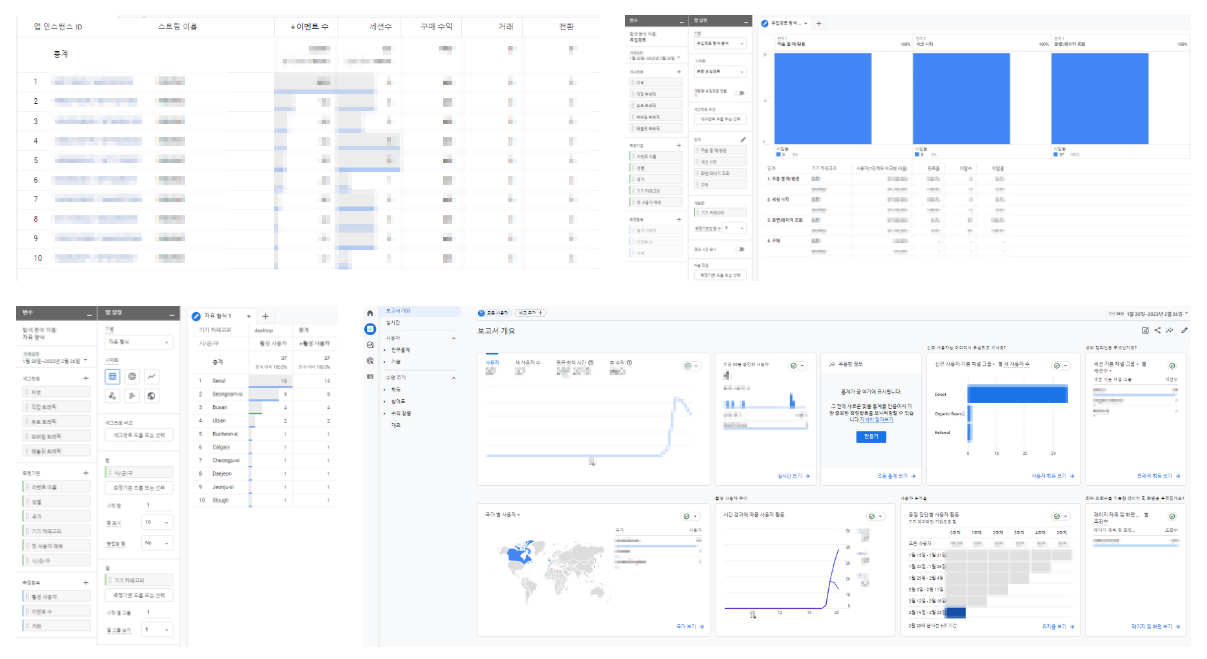The height and width of the screenshot is (659, 1207).
Task: Open the 국가 별 사용자 card title dropdown
Action: click(x=504, y=514)
